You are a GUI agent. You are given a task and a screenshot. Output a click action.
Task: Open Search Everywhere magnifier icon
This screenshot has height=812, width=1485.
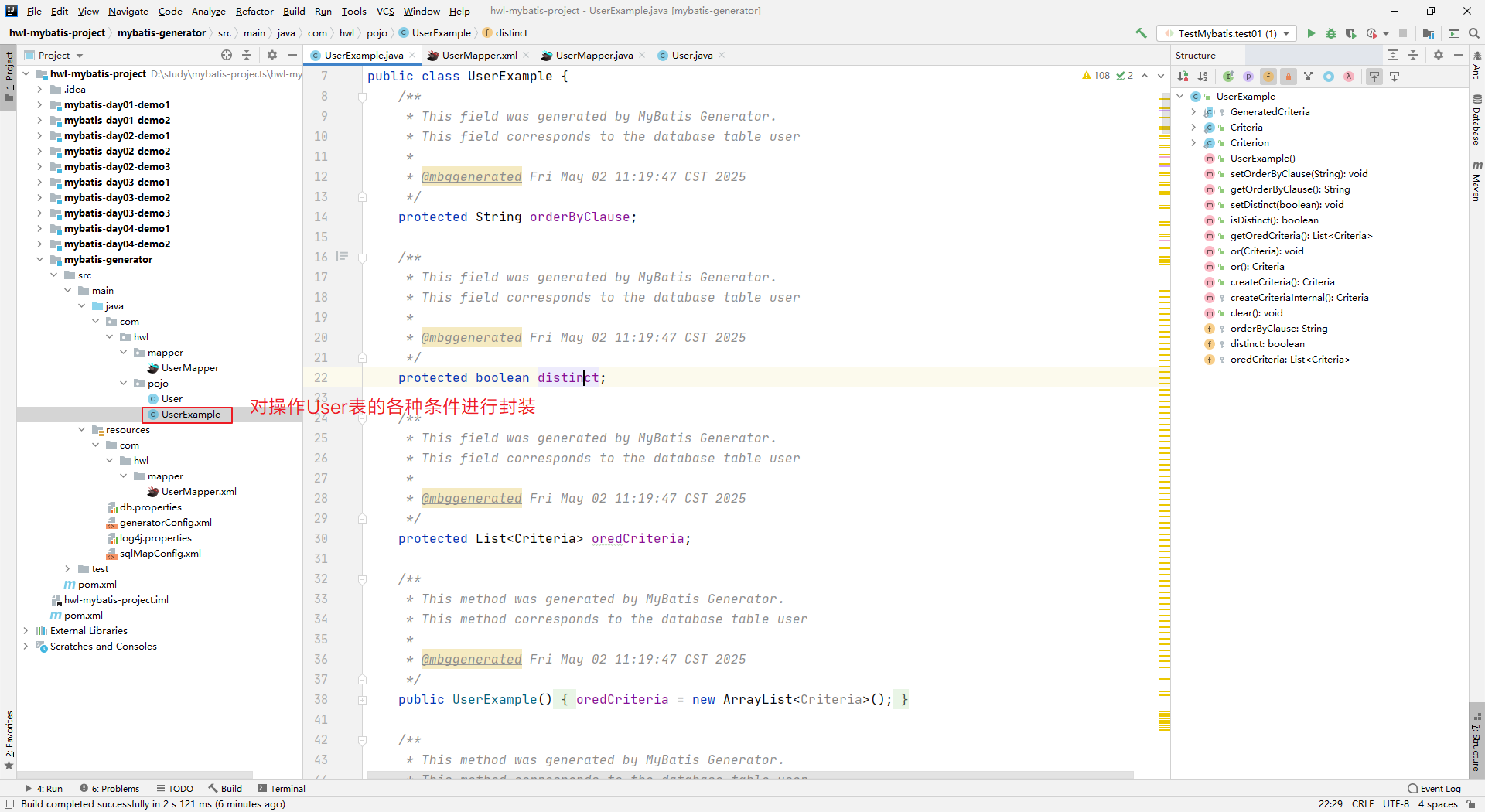(1474, 33)
